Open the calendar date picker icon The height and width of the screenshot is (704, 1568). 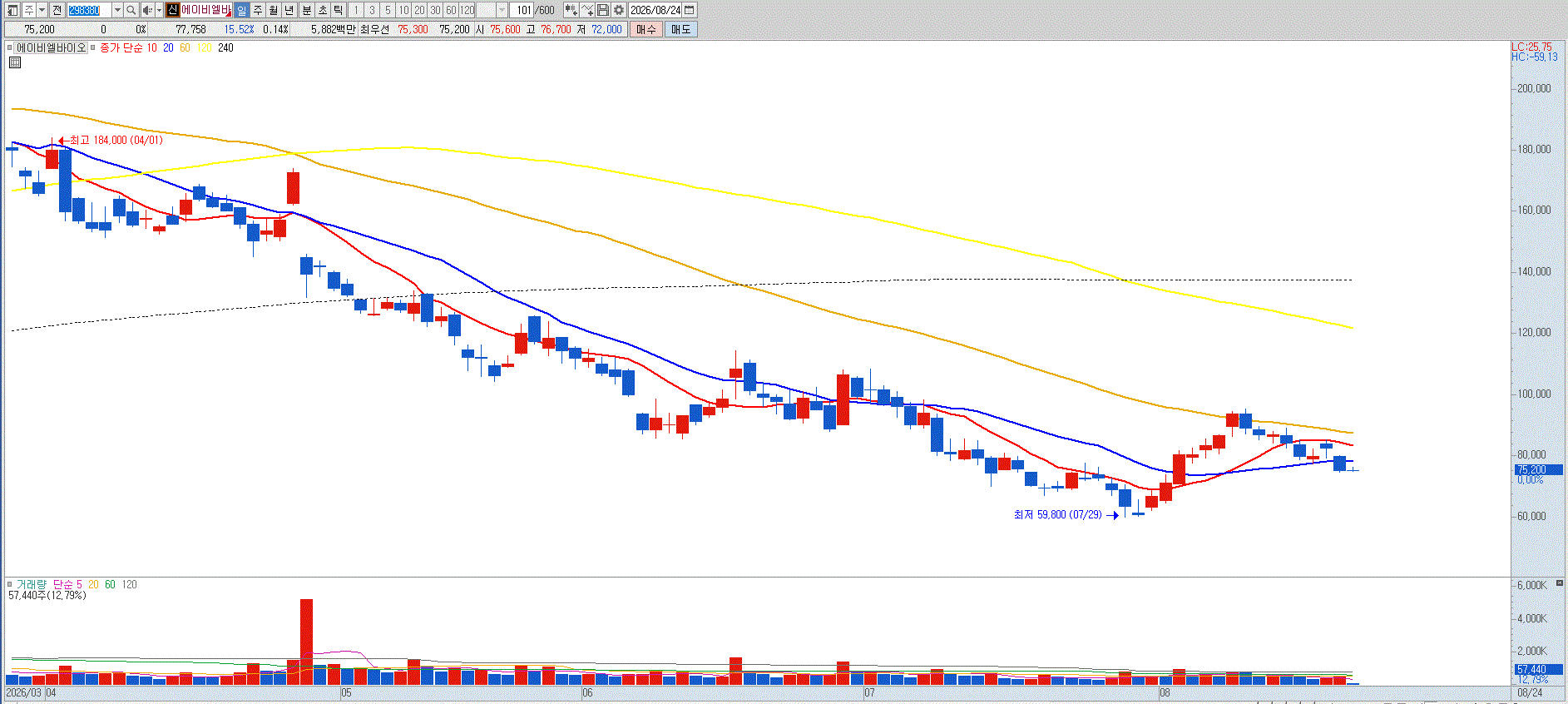(x=690, y=10)
